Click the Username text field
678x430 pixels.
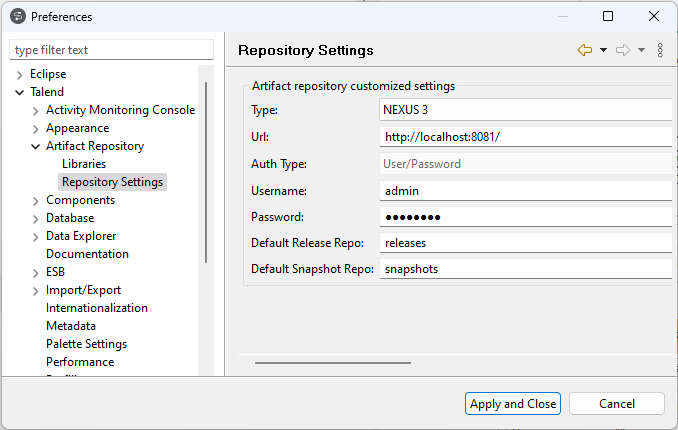pyautogui.click(x=525, y=191)
